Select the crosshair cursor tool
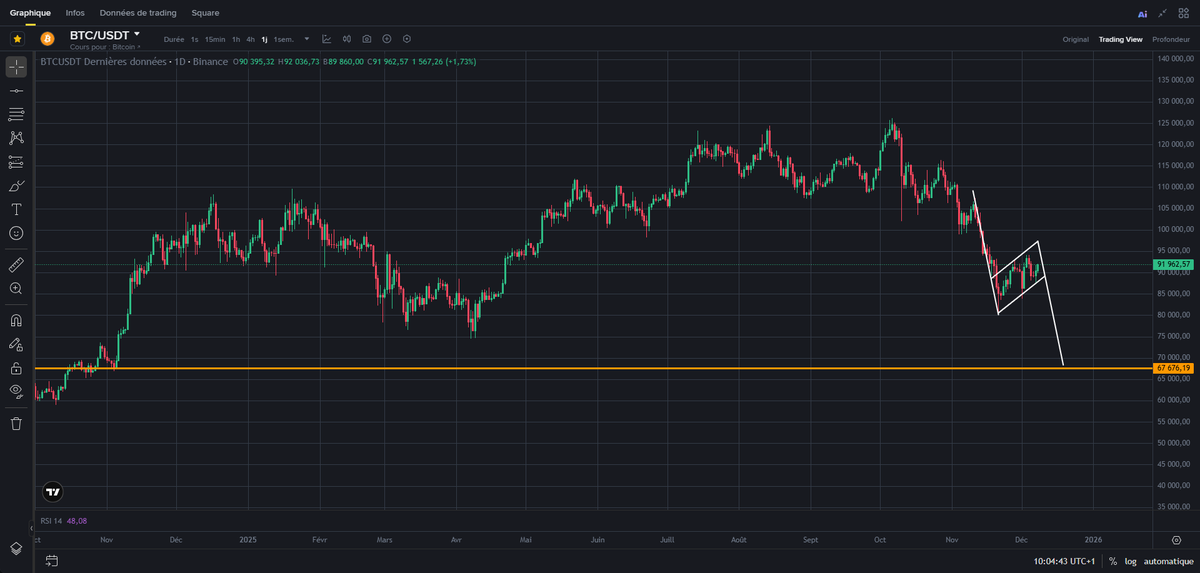The height and width of the screenshot is (573, 1200). [x=16, y=67]
